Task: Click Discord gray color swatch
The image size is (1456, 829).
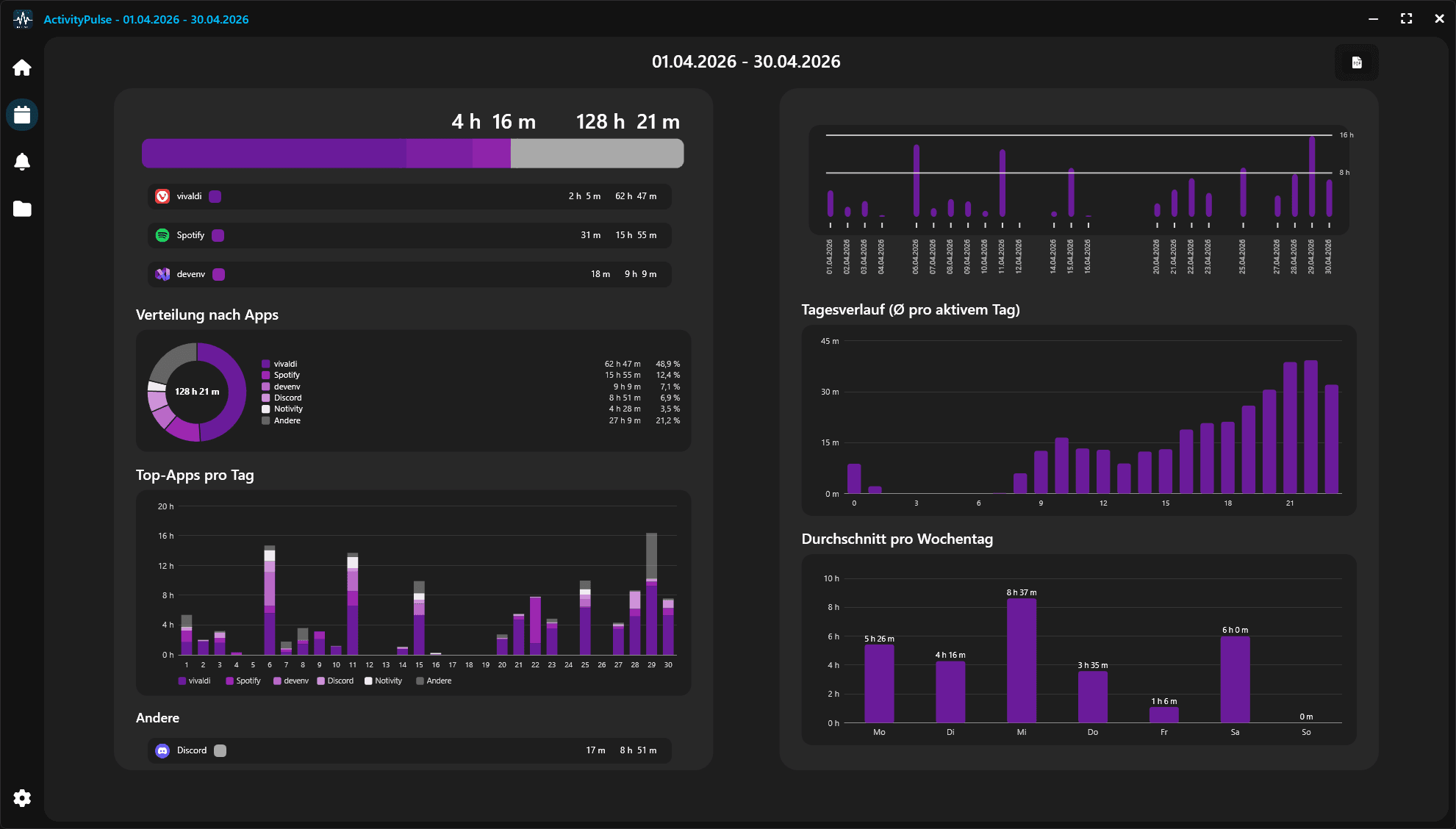Action: [220, 750]
